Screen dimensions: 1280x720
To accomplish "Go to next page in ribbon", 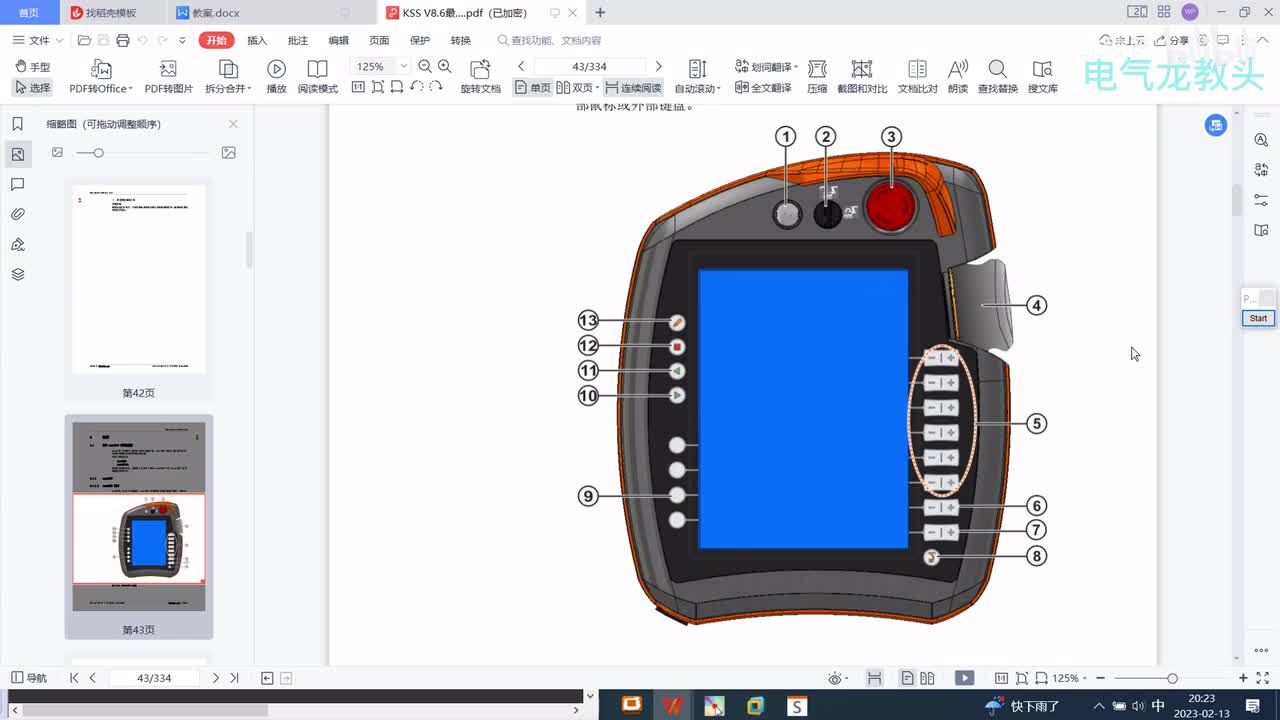I will point(658,67).
